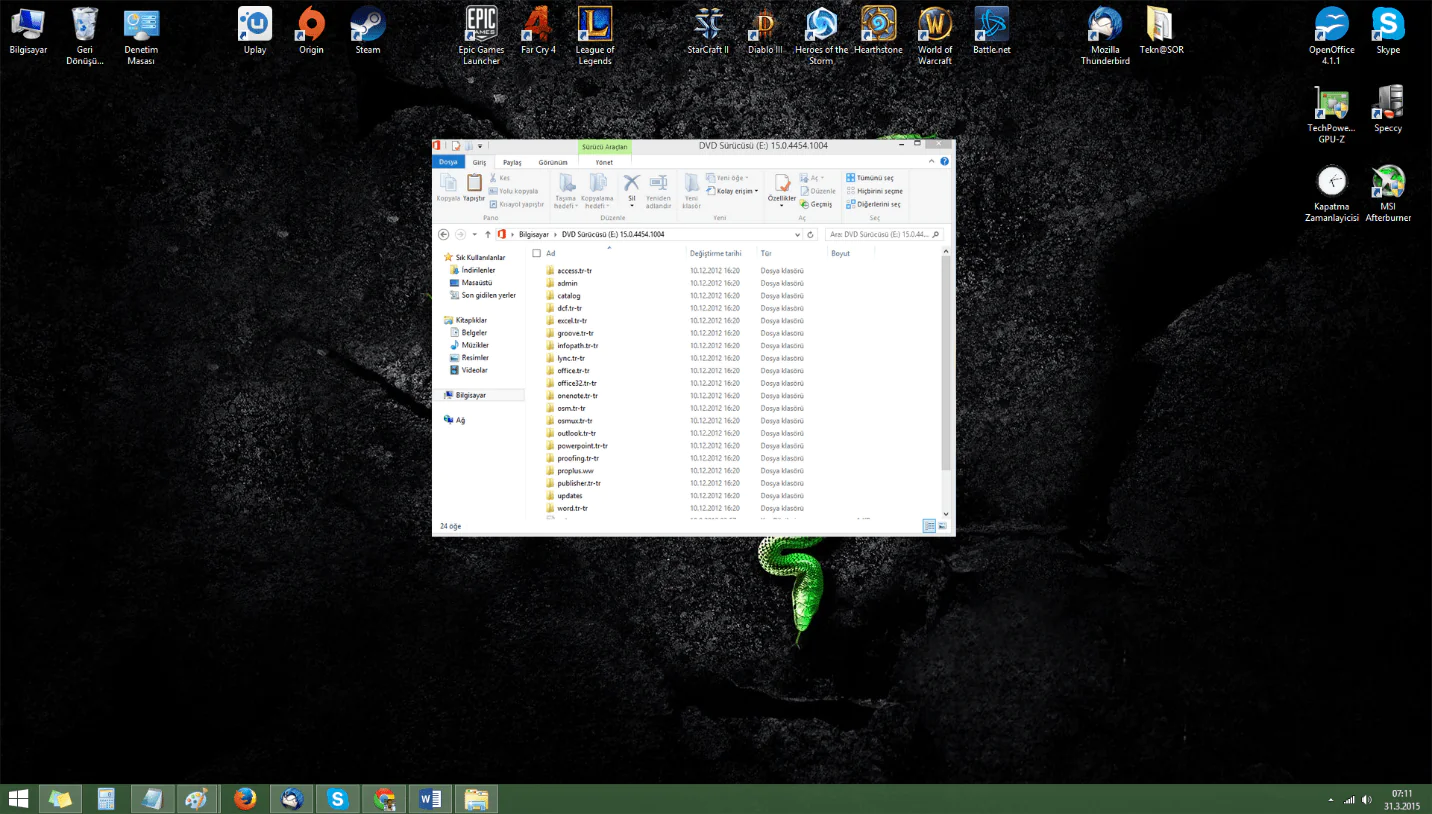
Task: Switch to the Görünüm ribbon tab
Action: (x=552, y=162)
